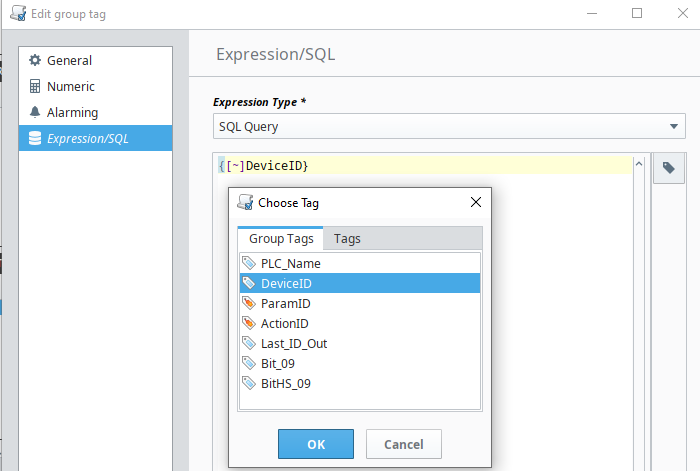The image size is (700, 471).
Task: Select the ParamID tag
Action: click(x=285, y=304)
